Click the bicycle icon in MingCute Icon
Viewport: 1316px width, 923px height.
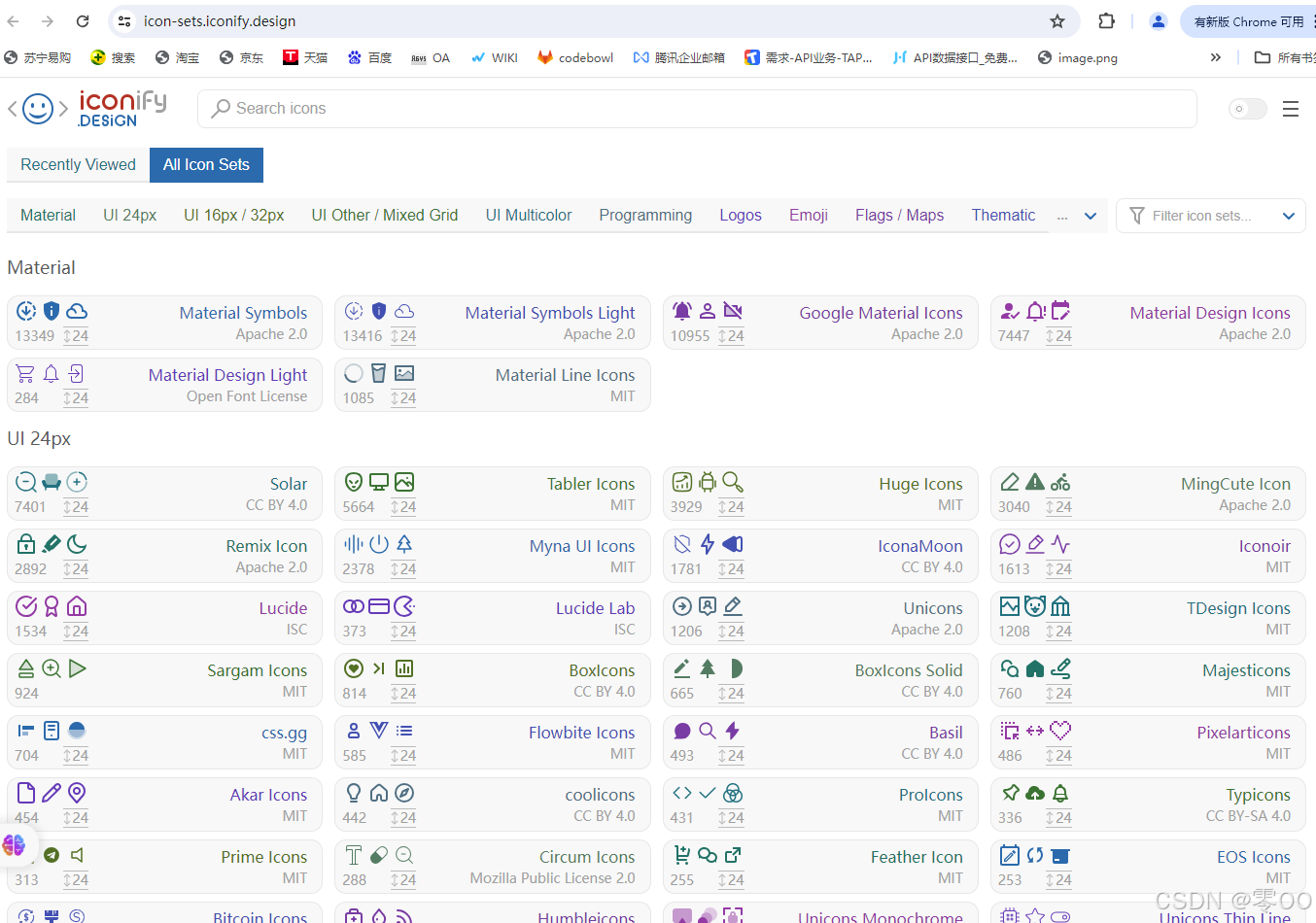click(1060, 482)
